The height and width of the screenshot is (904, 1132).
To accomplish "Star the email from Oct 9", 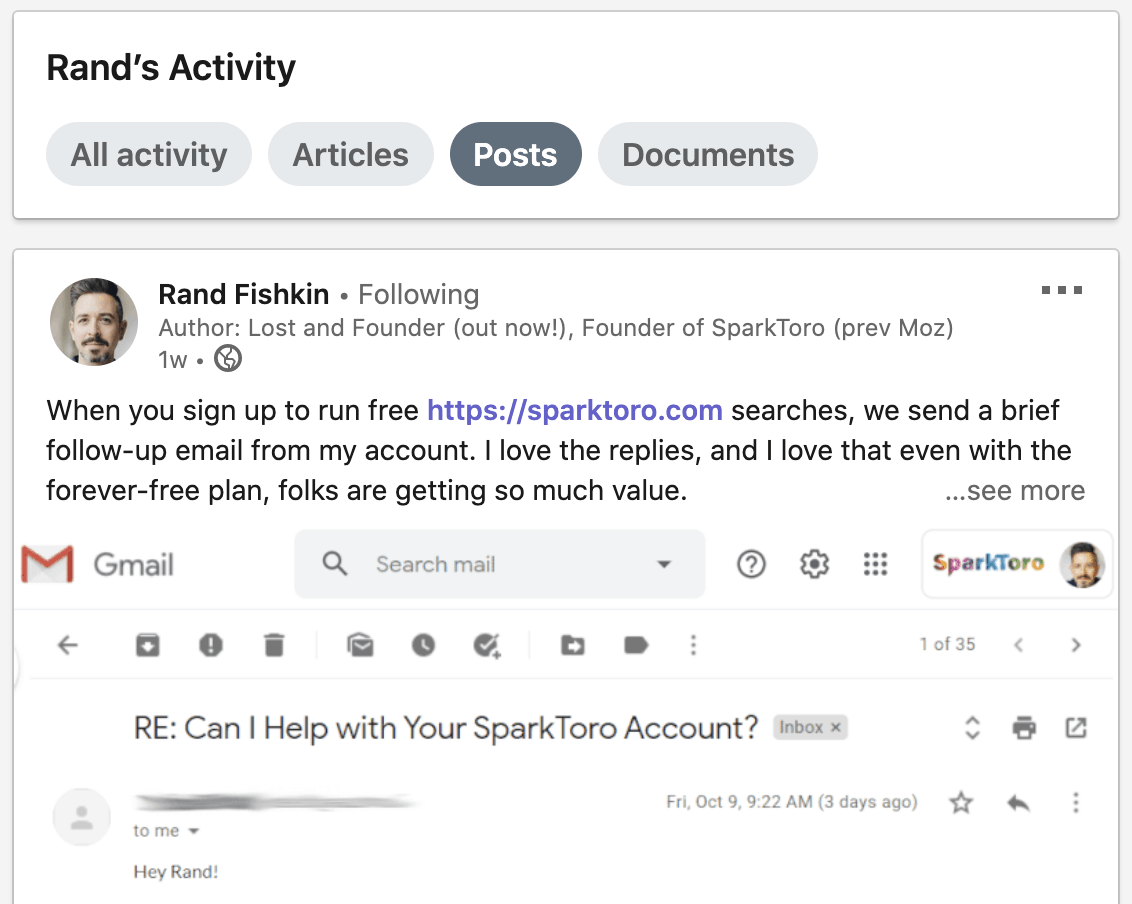I will pyautogui.click(x=961, y=802).
